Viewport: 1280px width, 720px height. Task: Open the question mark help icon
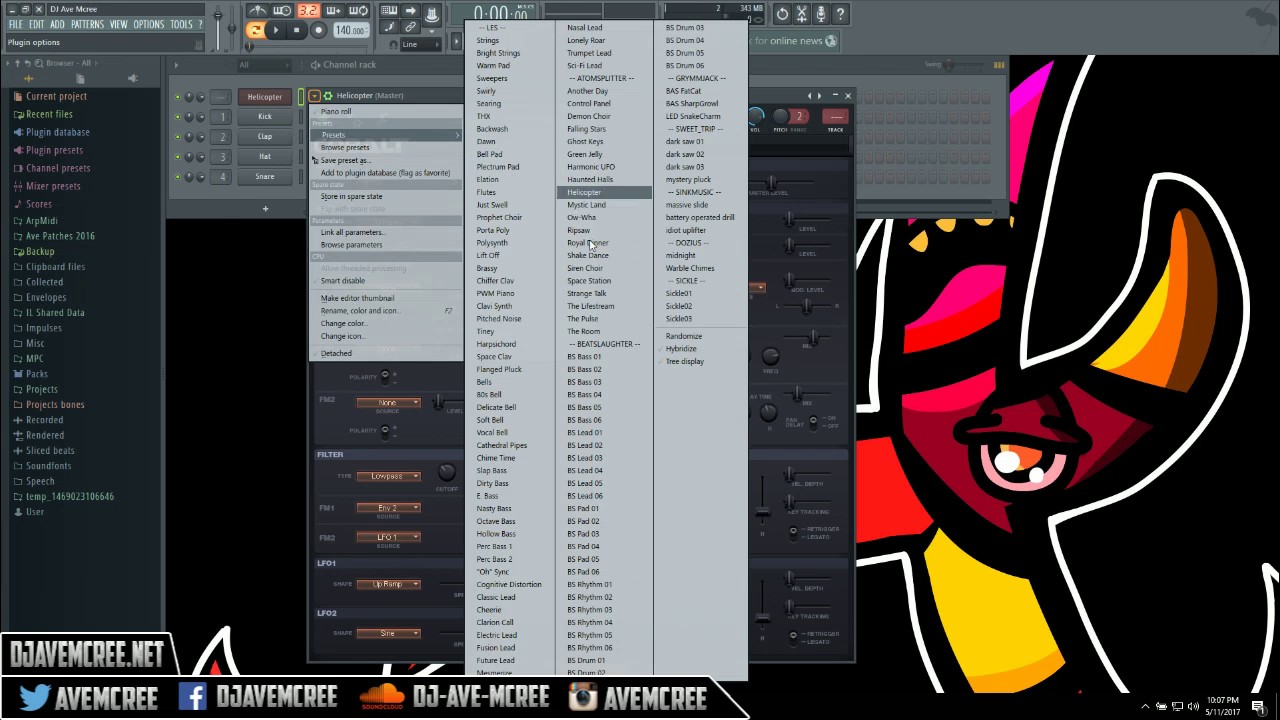point(840,14)
